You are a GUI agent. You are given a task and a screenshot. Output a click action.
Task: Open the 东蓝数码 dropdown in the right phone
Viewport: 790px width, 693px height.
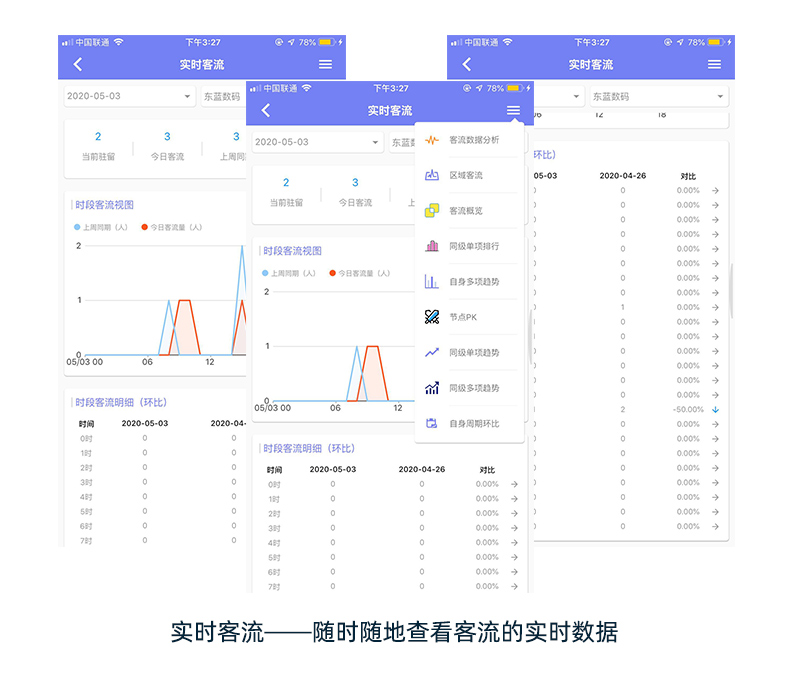659,96
